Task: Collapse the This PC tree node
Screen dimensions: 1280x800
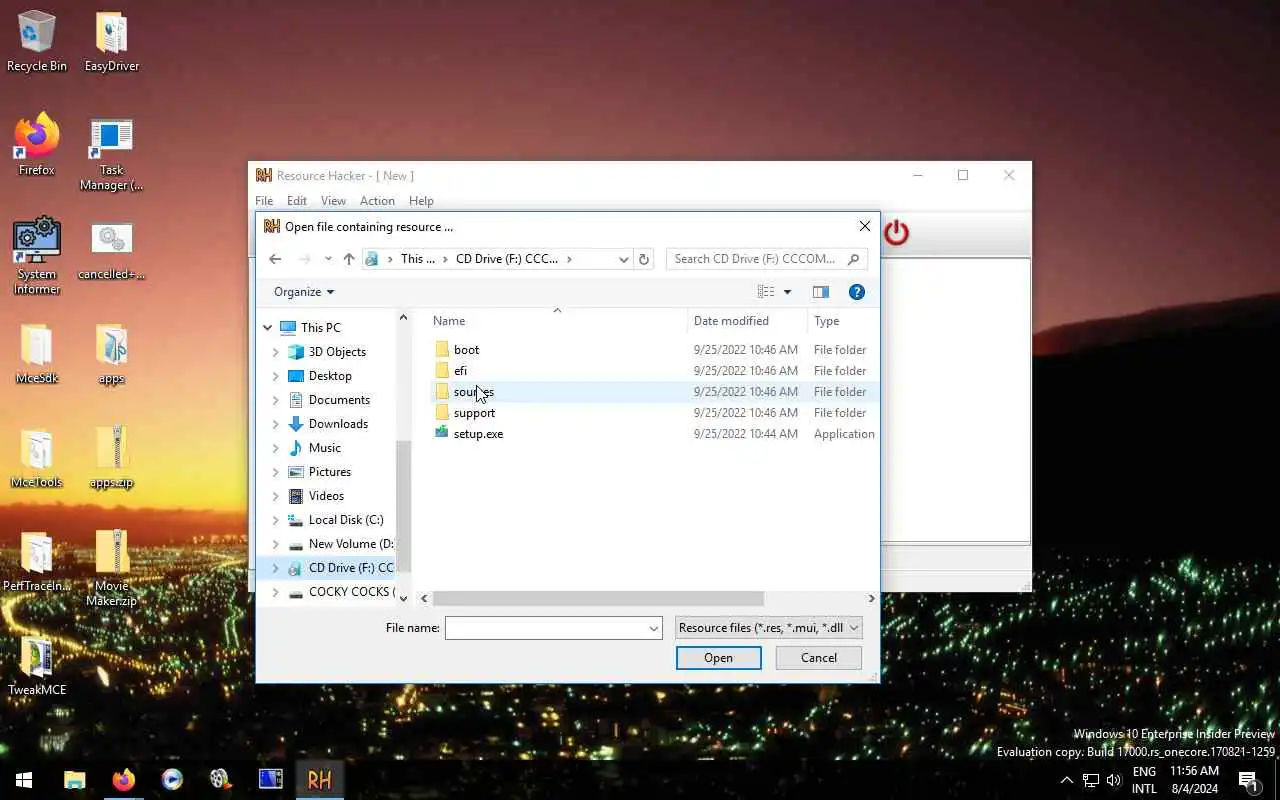Action: point(267,328)
